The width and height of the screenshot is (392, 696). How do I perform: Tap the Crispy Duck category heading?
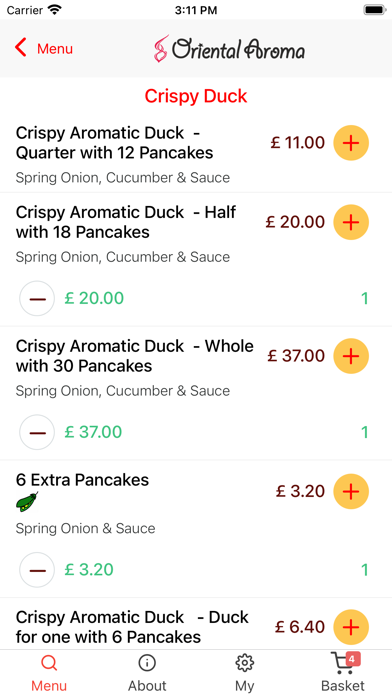[196, 96]
